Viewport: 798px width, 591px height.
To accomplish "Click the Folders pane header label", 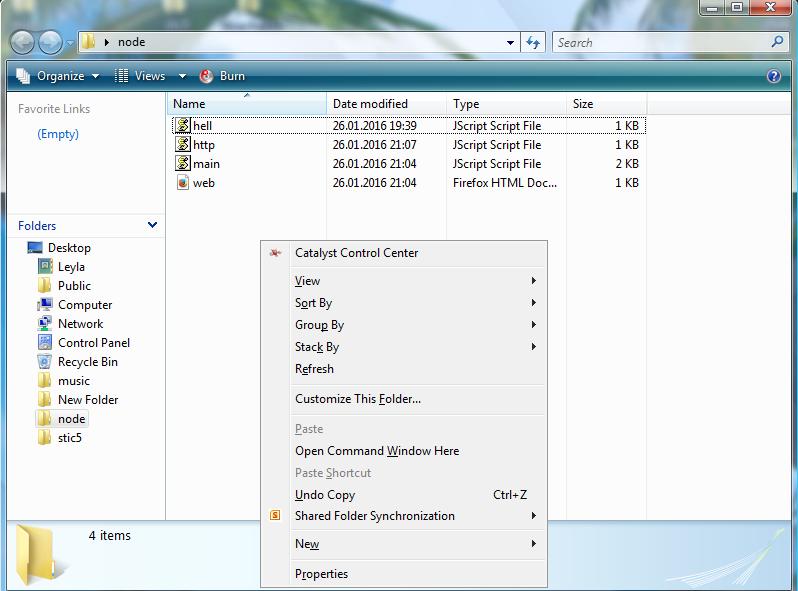I will click(37, 226).
